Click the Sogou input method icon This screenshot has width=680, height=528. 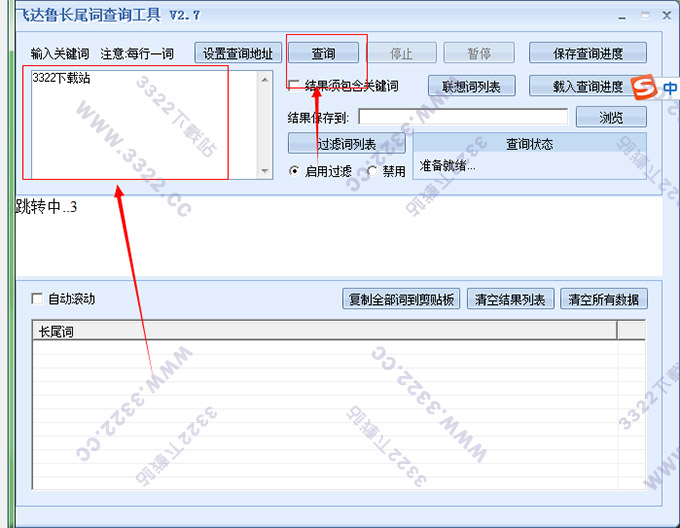[x=643, y=87]
